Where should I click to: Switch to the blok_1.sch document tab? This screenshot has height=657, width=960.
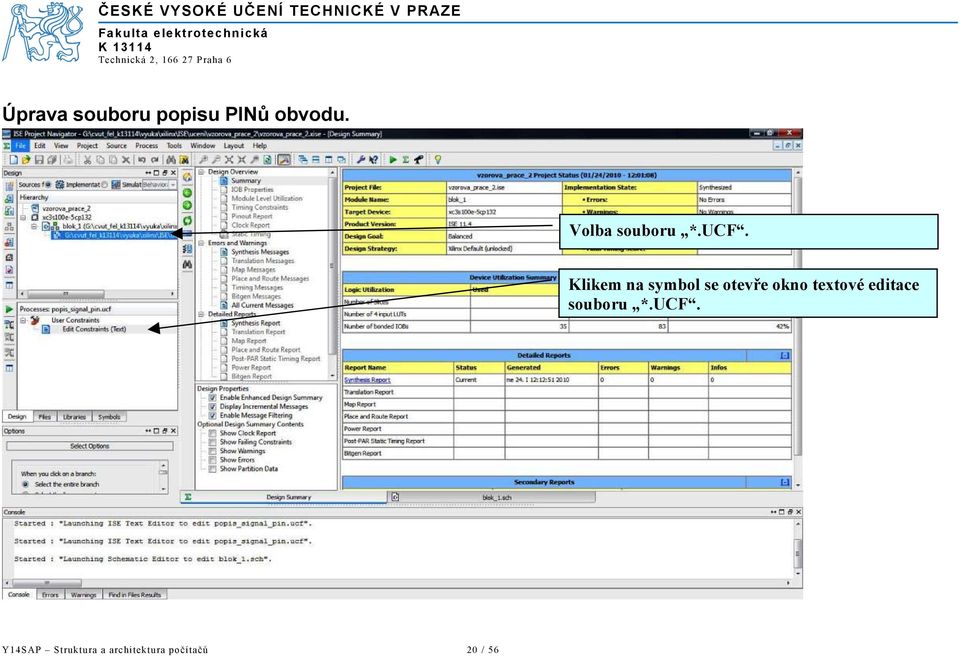[x=492, y=497]
